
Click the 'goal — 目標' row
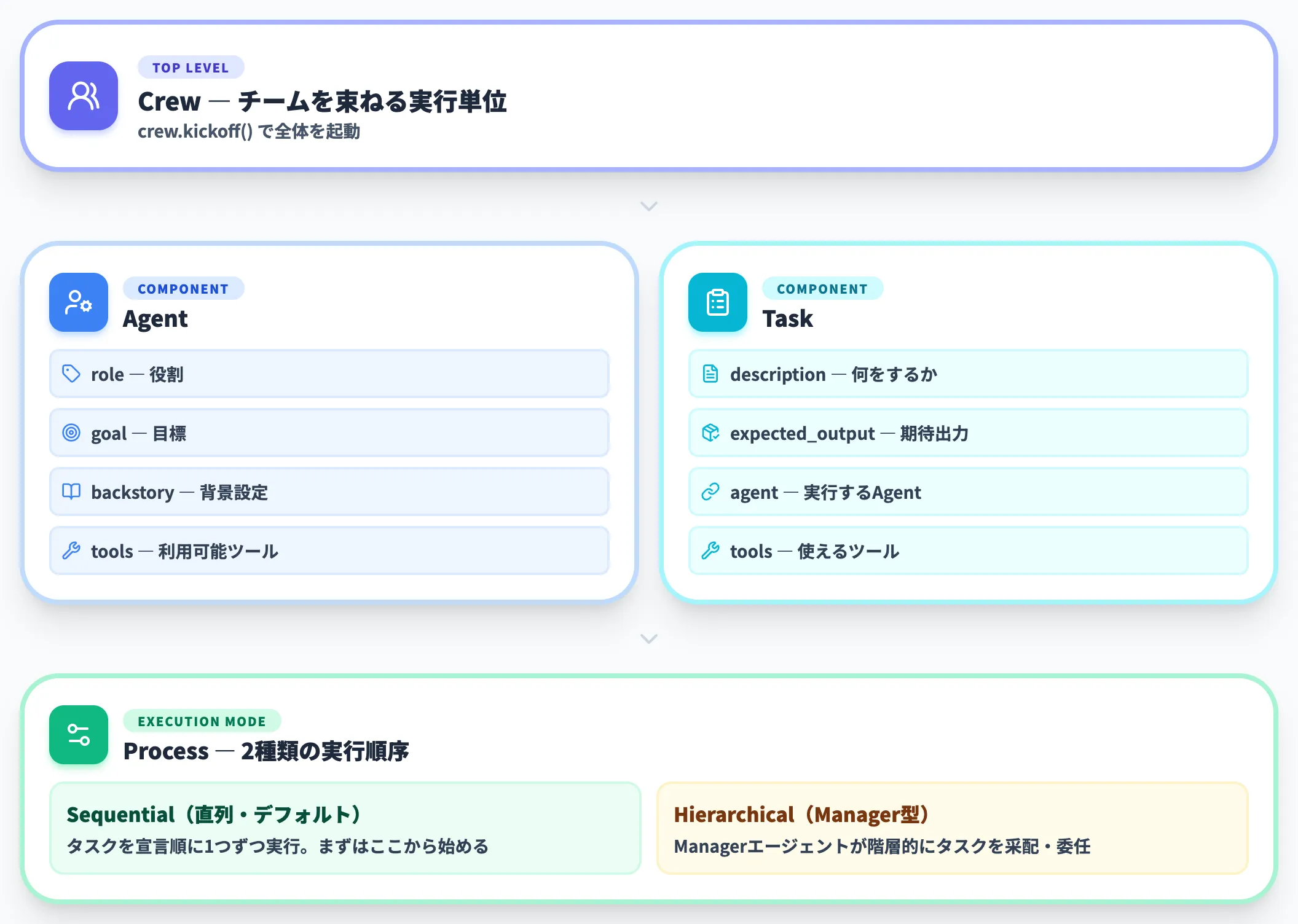[329, 433]
